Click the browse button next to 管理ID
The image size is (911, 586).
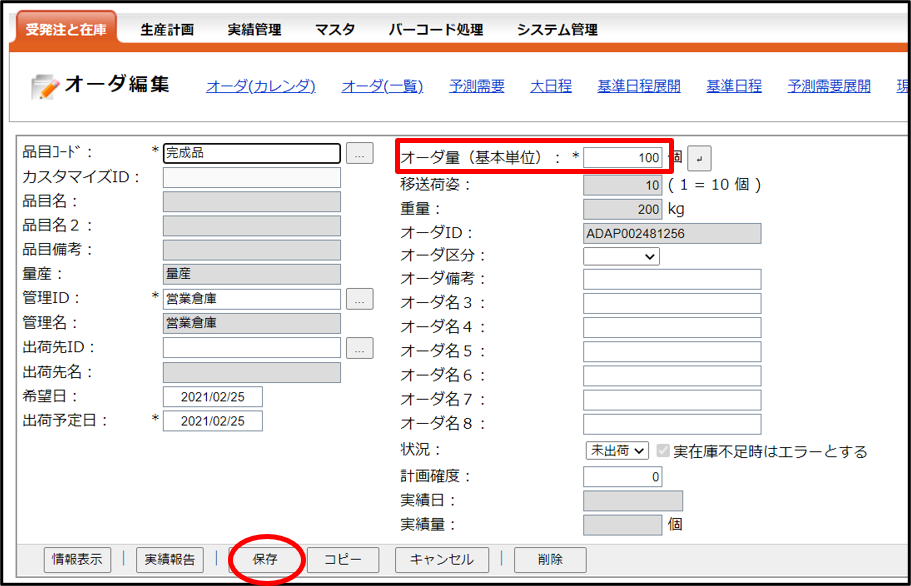coord(360,298)
